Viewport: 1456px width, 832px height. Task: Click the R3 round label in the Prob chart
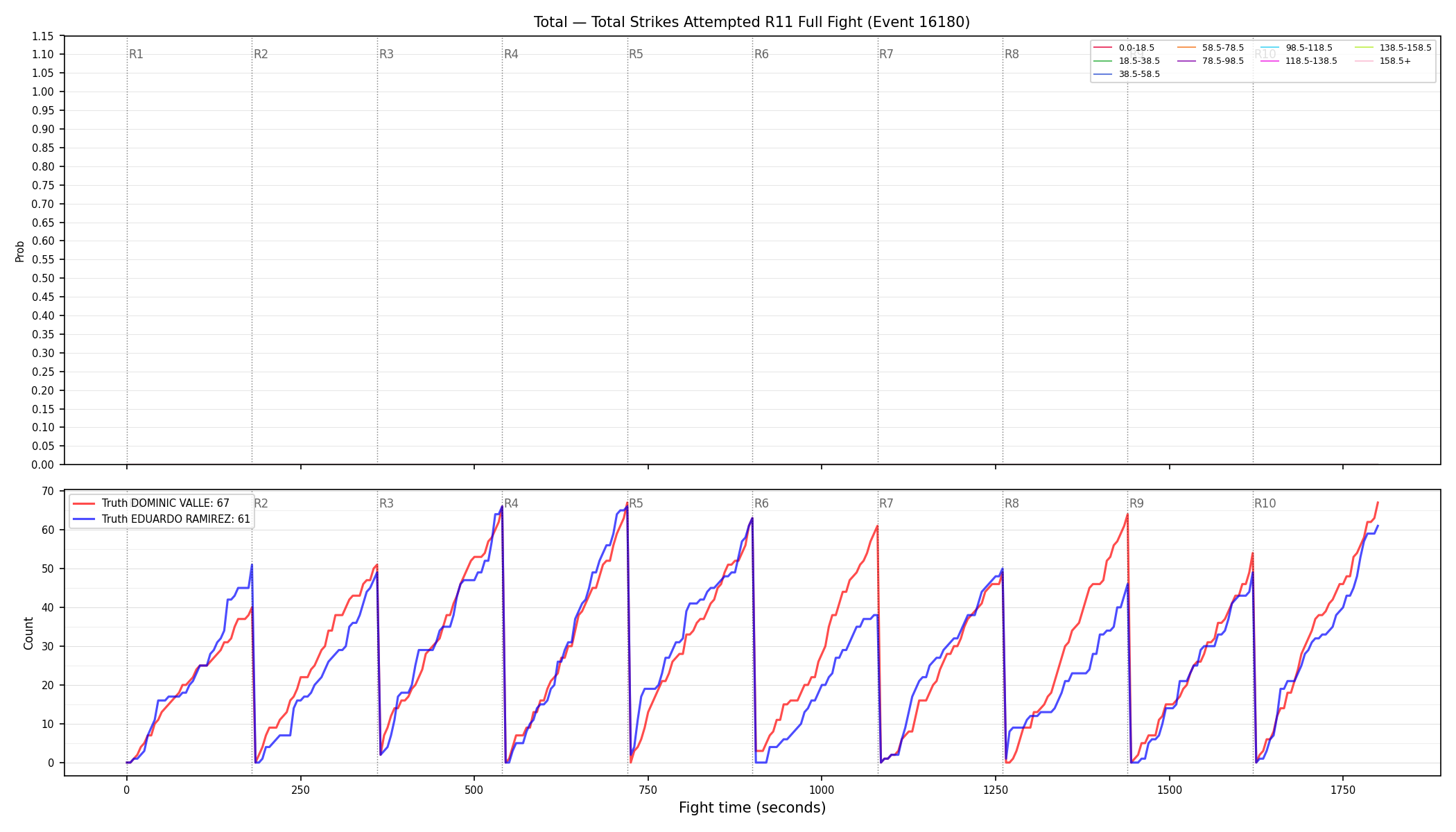point(386,54)
